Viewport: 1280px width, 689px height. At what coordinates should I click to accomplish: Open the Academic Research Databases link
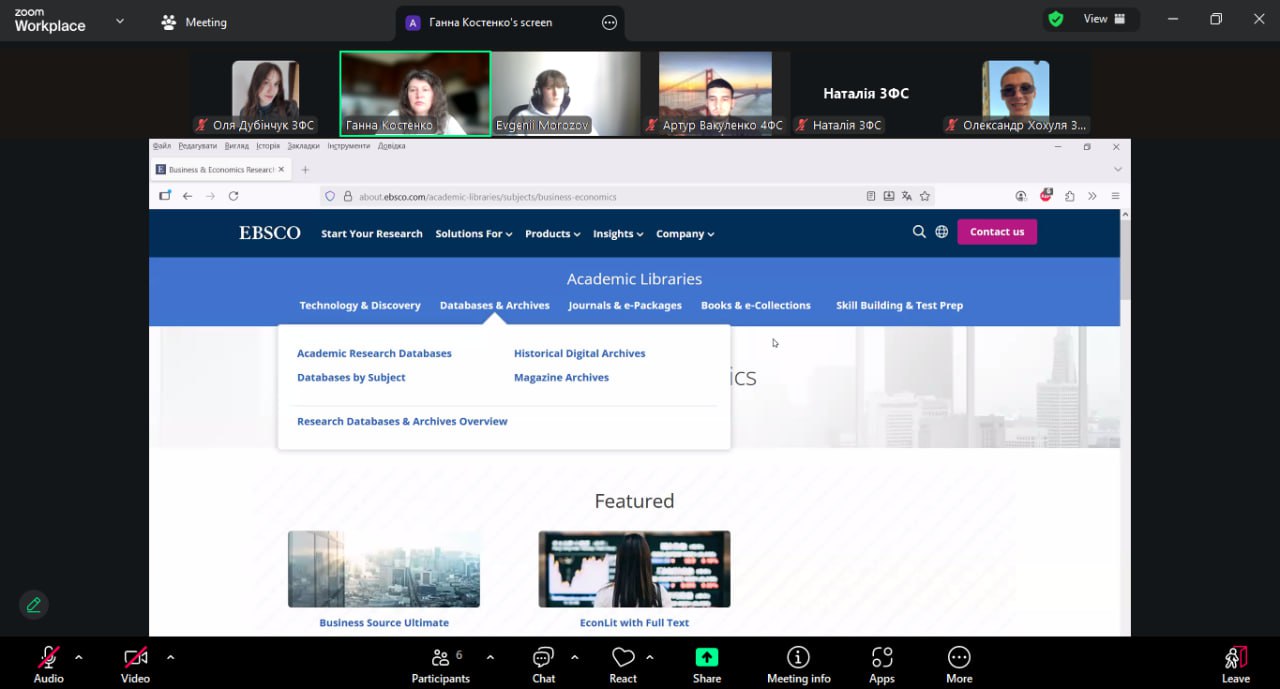[374, 353]
